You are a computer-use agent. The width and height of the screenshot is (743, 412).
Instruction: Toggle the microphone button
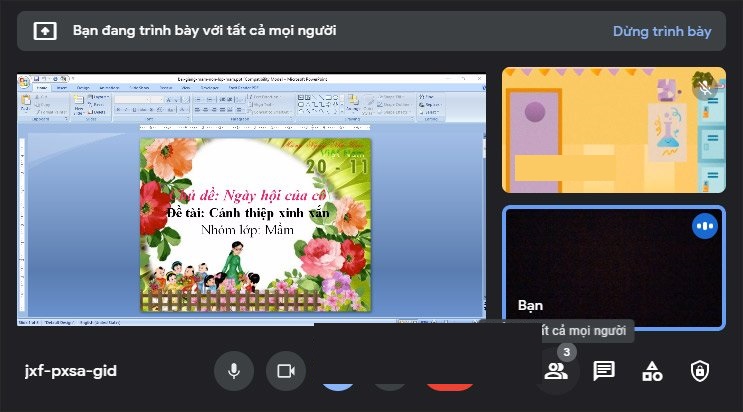click(x=234, y=371)
